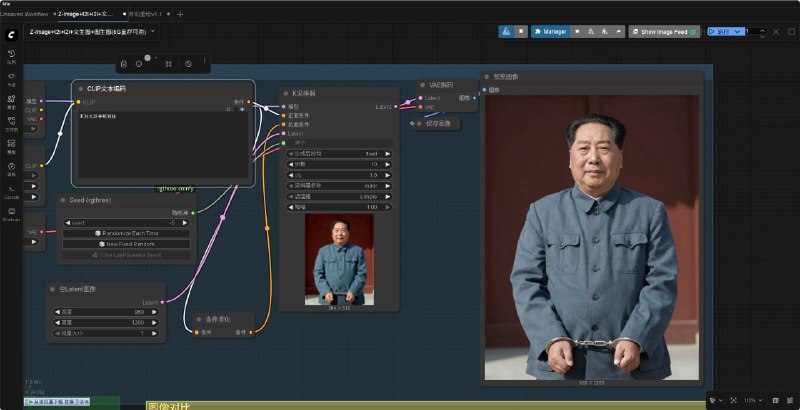The image size is (800, 410).
Task: Open the euler sampler dropdown
Action: pyautogui.click(x=338, y=186)
